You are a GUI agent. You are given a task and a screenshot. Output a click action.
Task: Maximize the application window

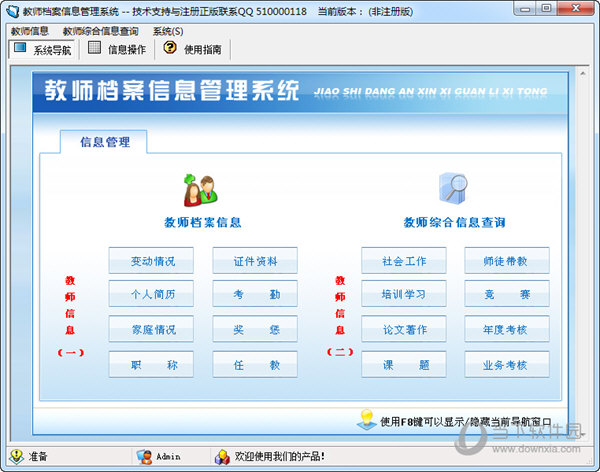pos(546,8)
